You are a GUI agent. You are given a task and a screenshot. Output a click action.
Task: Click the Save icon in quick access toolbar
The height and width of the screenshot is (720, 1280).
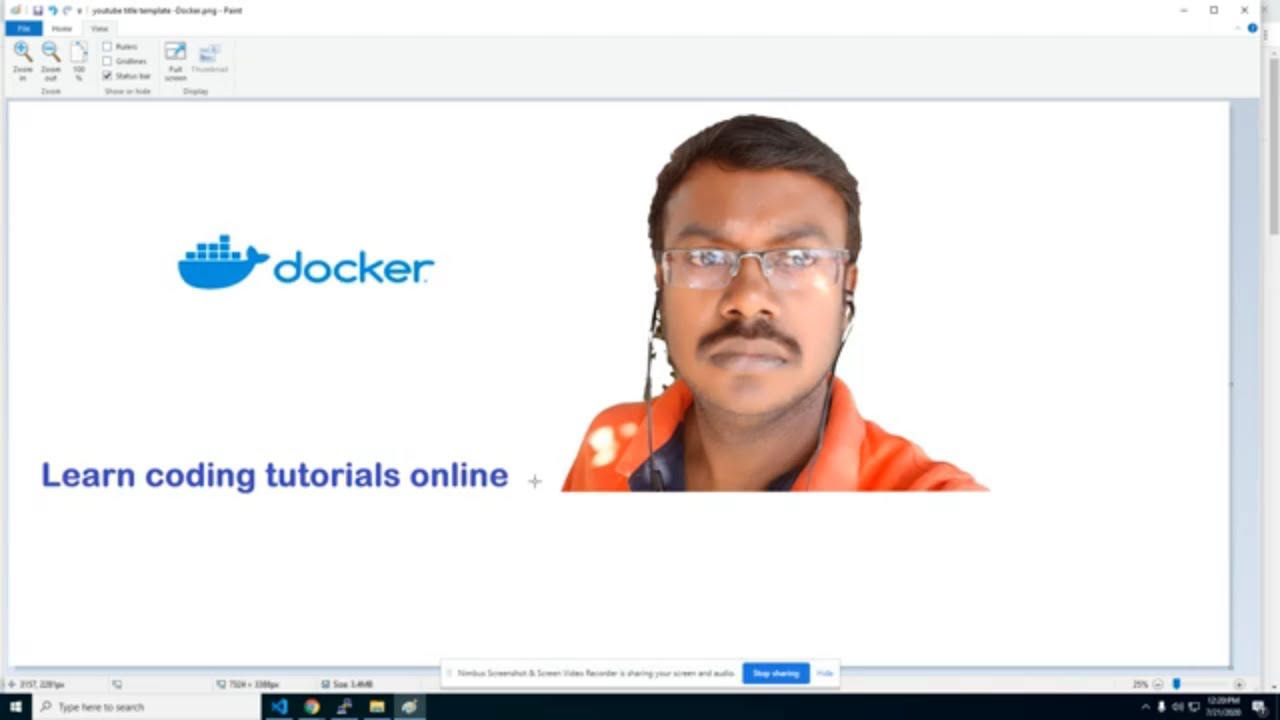(x=38, y=10)
